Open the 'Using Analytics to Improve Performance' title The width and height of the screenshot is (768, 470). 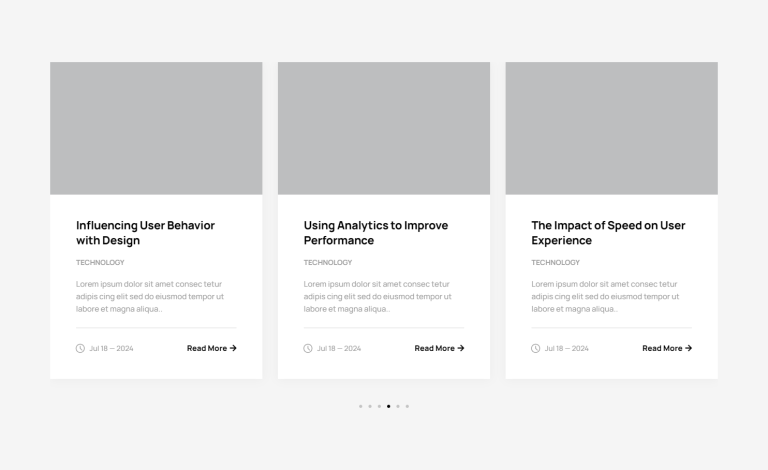point(375,233)
